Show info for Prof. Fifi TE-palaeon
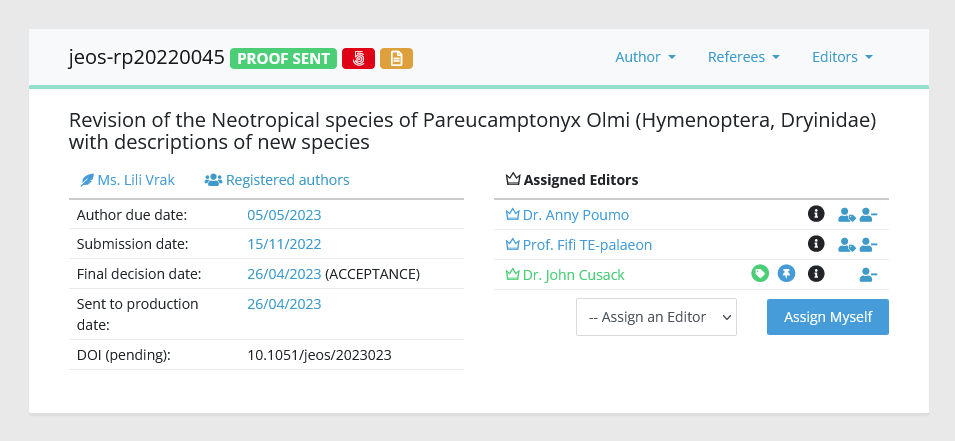 click(816, 244)
